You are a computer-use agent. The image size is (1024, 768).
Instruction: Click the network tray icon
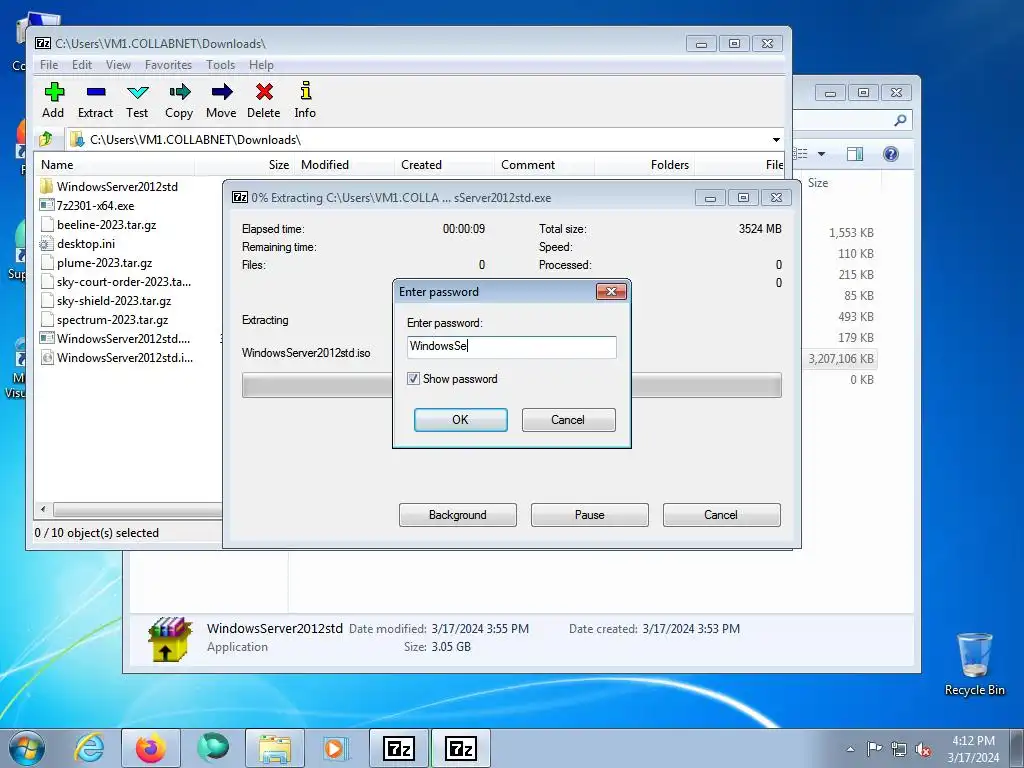[x=899, y=749]
